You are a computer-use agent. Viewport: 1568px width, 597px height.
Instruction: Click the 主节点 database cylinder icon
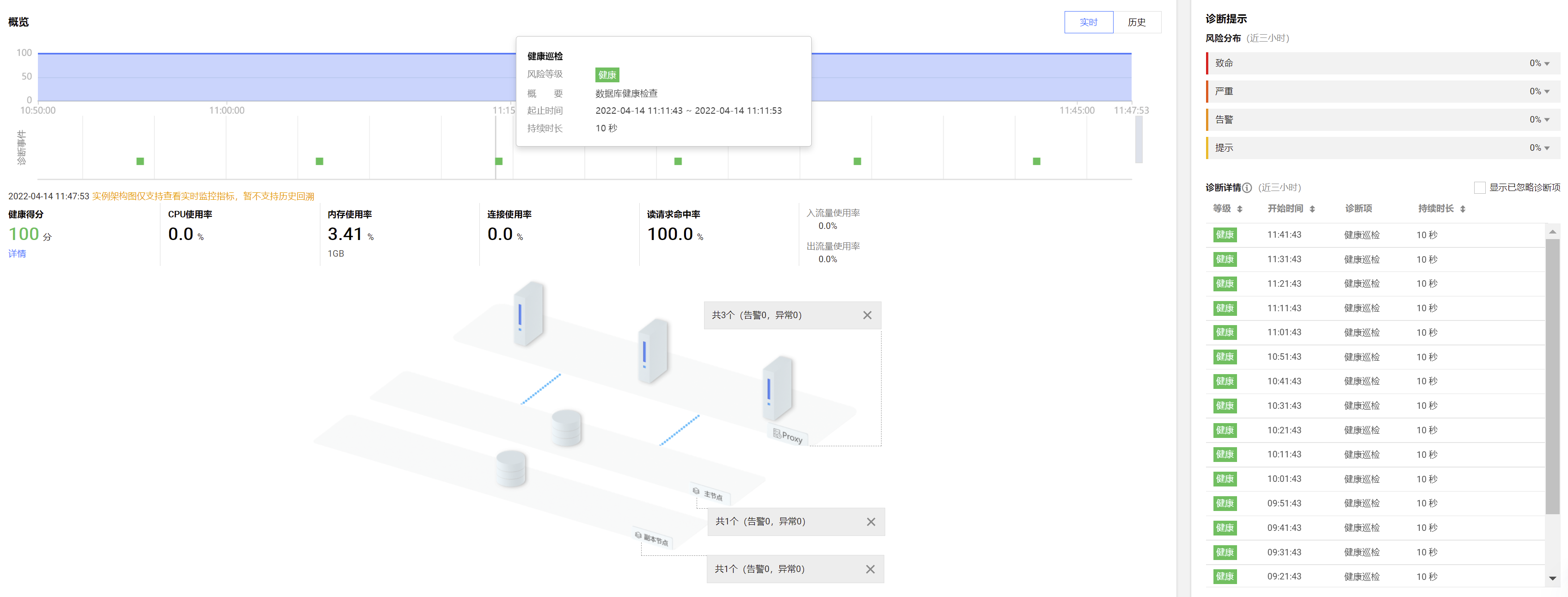coord(566,427)
